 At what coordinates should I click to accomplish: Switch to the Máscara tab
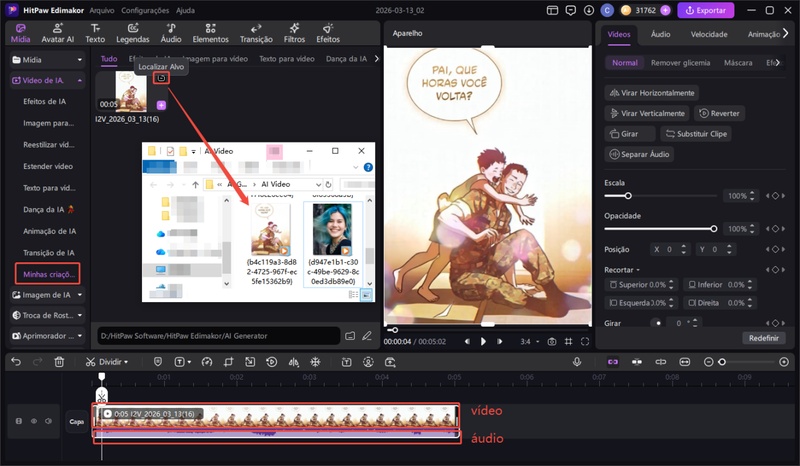[738, 63]
